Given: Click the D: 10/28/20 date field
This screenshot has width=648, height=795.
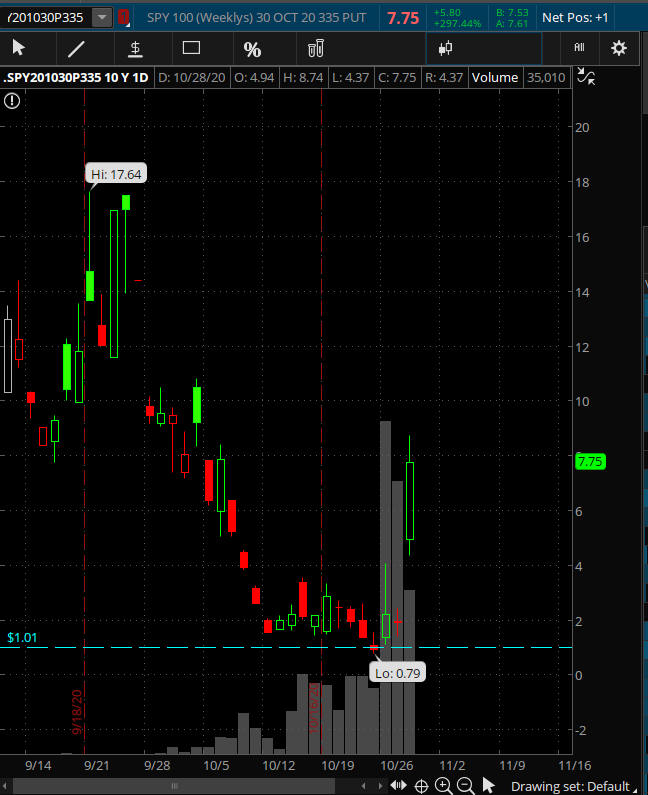Looking at the screenshot, I should (x=192, y=78).
